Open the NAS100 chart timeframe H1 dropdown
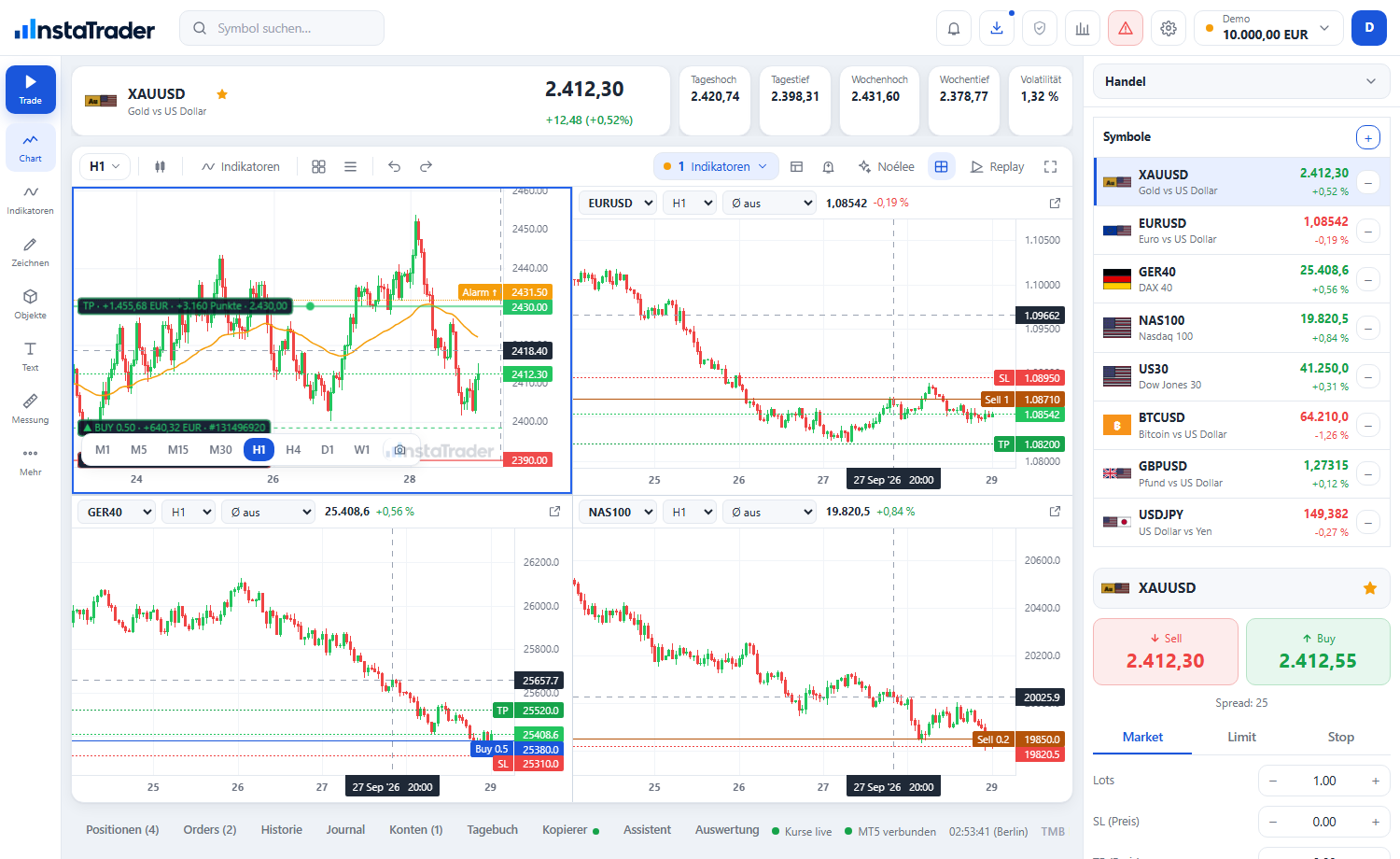 pyautogui.click(x=689, y=512)
